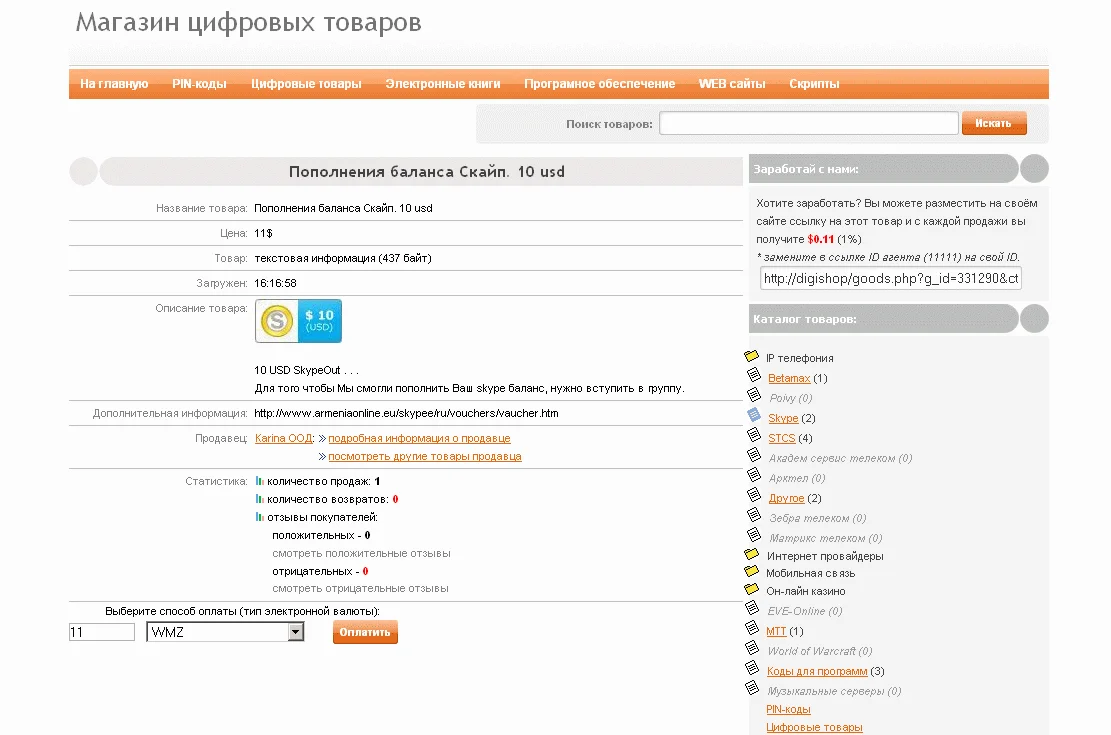Open посмотреть другие товары продавца link

pos(425,456)
